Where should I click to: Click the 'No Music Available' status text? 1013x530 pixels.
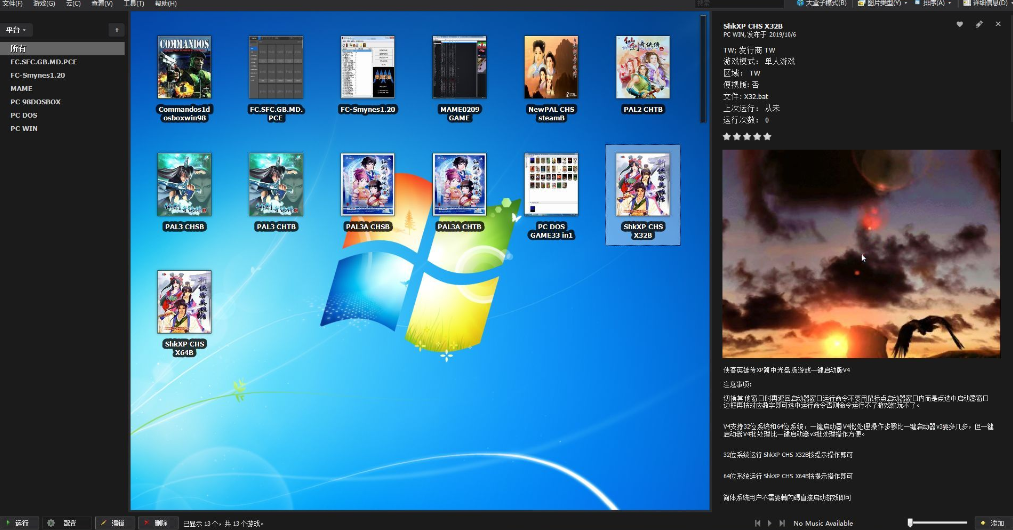pyautogui.click(x=822, y=524)
